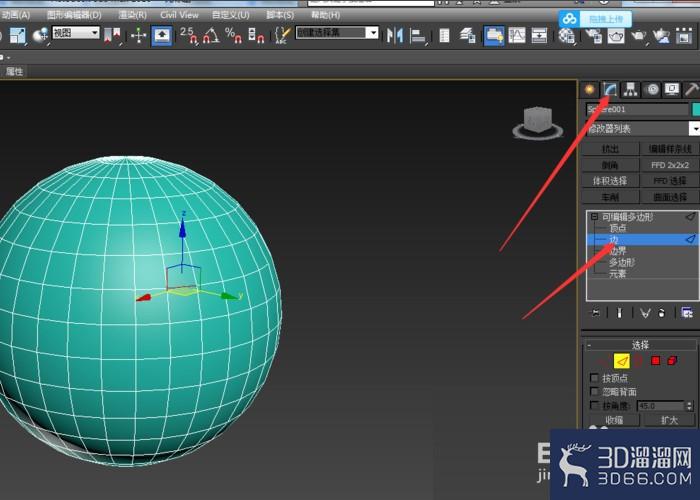The width and height of the screenshot is (700, 500).
Task: Switch to the Create panel tab
Action: [x=589, y=90]
